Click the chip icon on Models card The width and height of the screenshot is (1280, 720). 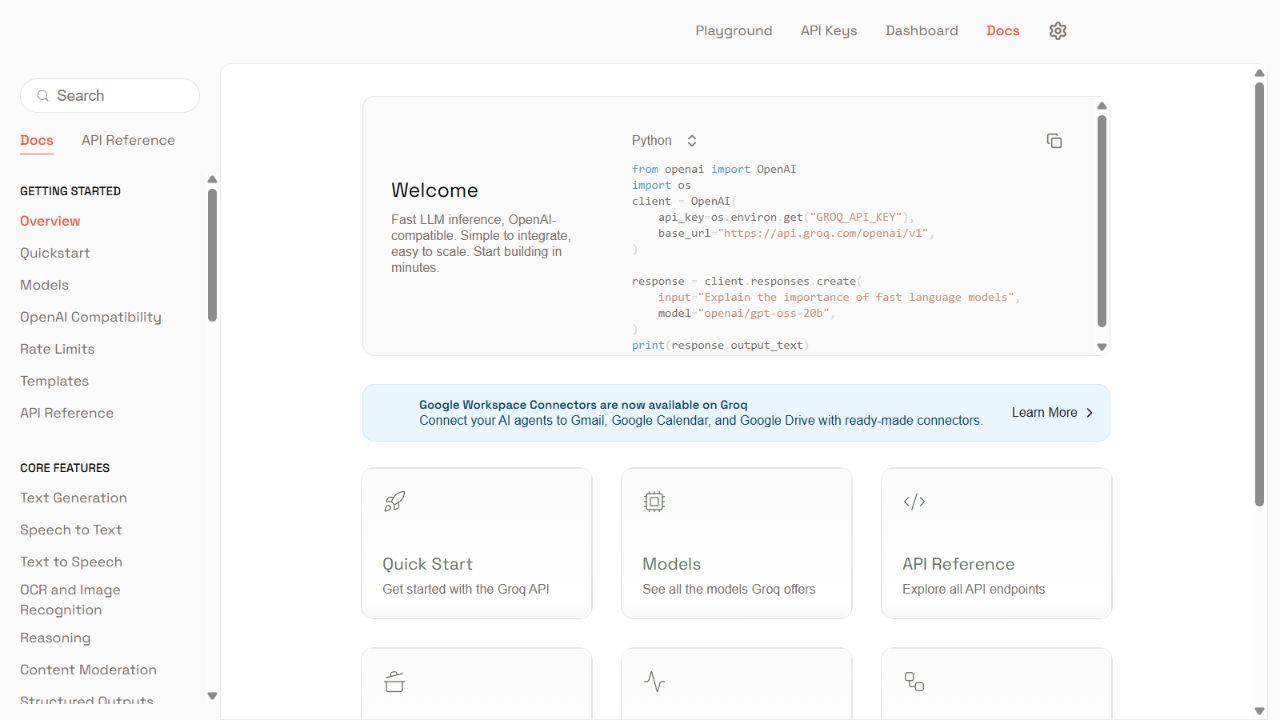coord(654,502)
